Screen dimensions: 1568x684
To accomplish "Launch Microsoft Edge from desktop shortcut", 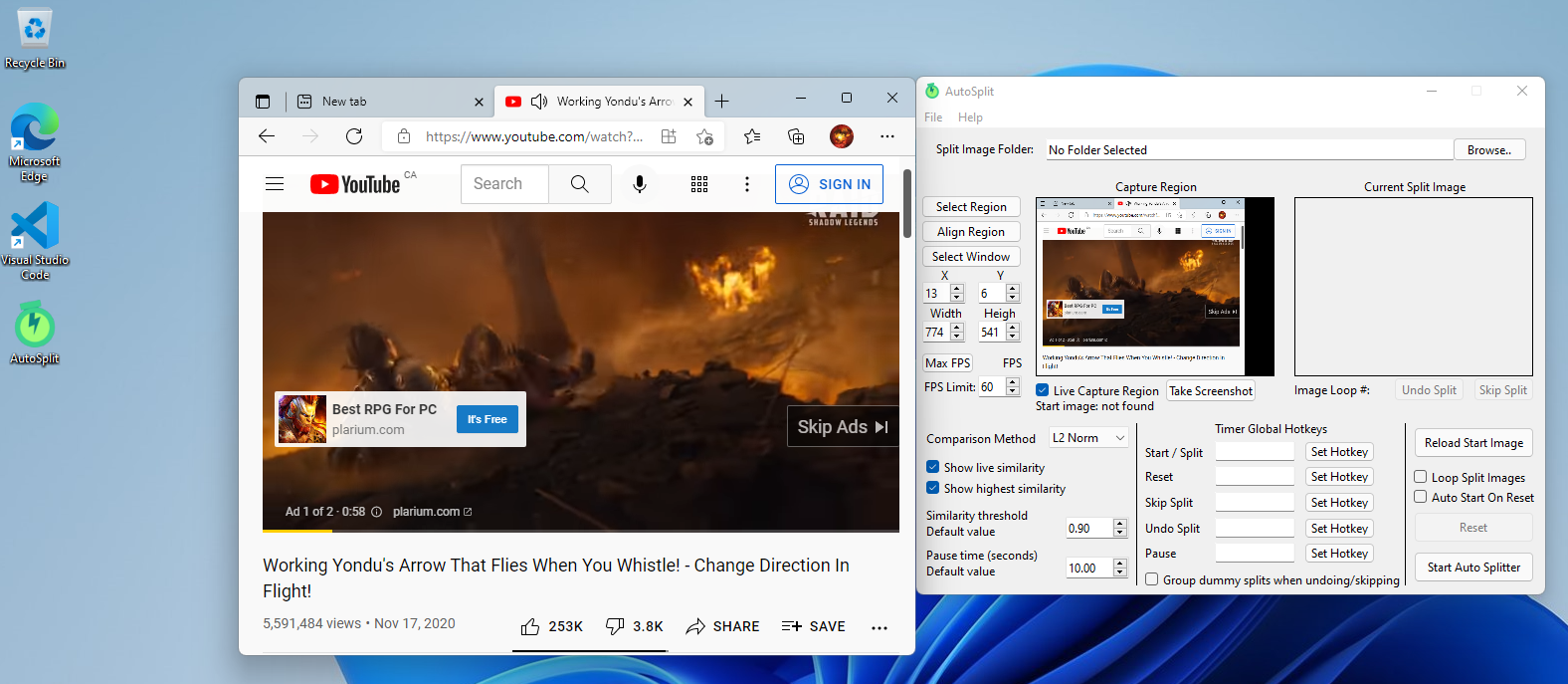I will click(x=35, y=142).
